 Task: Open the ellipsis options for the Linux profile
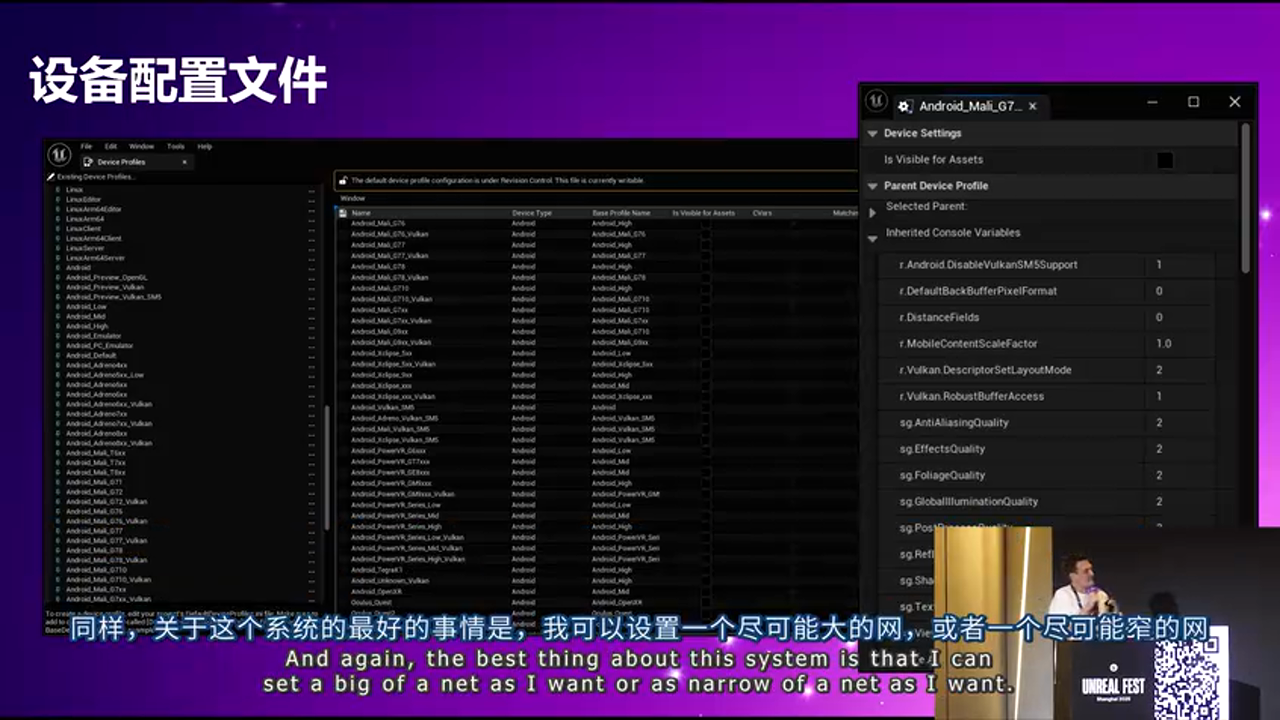(312, 190)
